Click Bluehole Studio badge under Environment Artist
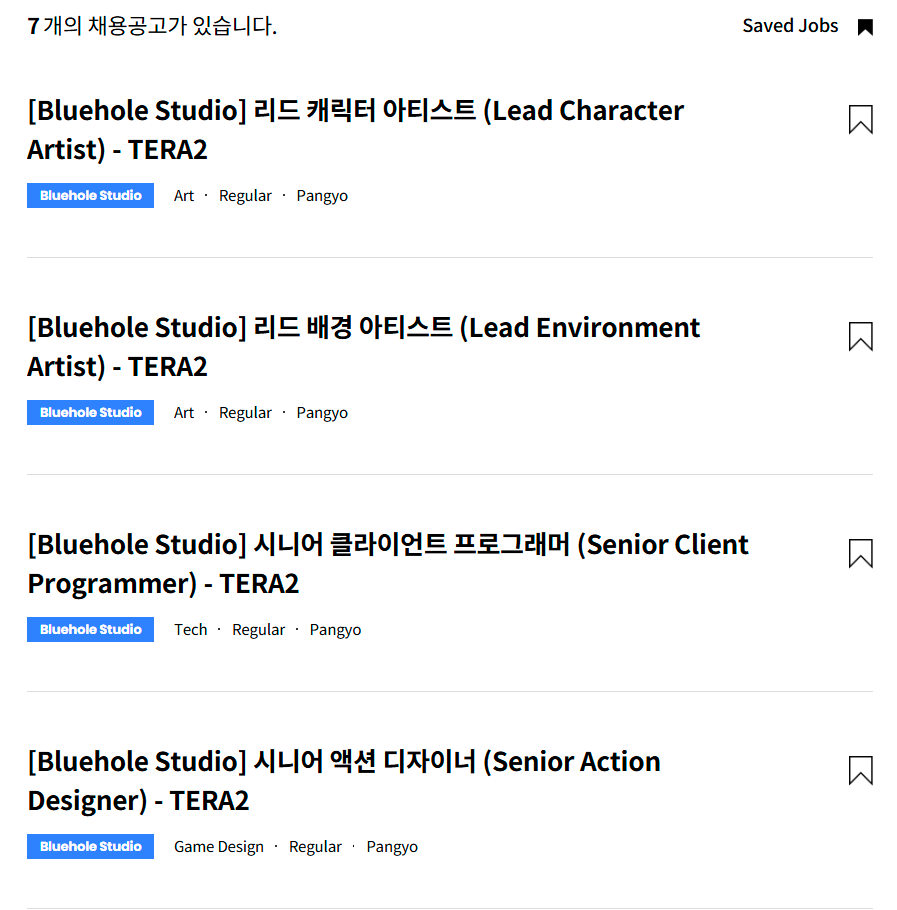This screenshot has width=897, height=910. tap(90, 413)
